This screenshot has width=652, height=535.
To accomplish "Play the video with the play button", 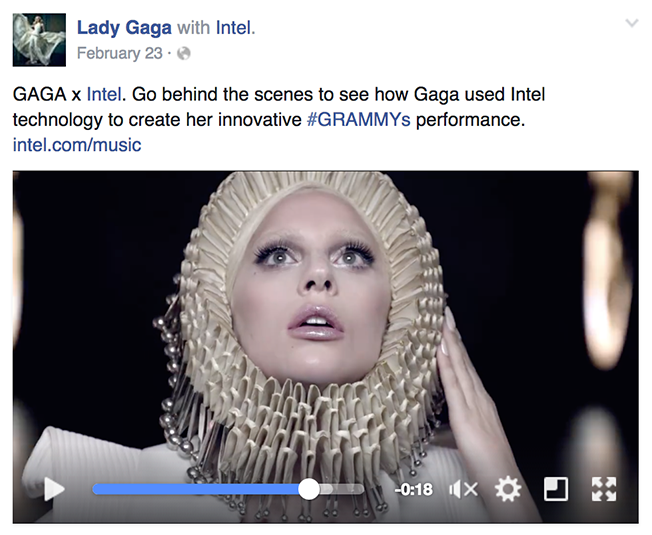I will [54, 489].
